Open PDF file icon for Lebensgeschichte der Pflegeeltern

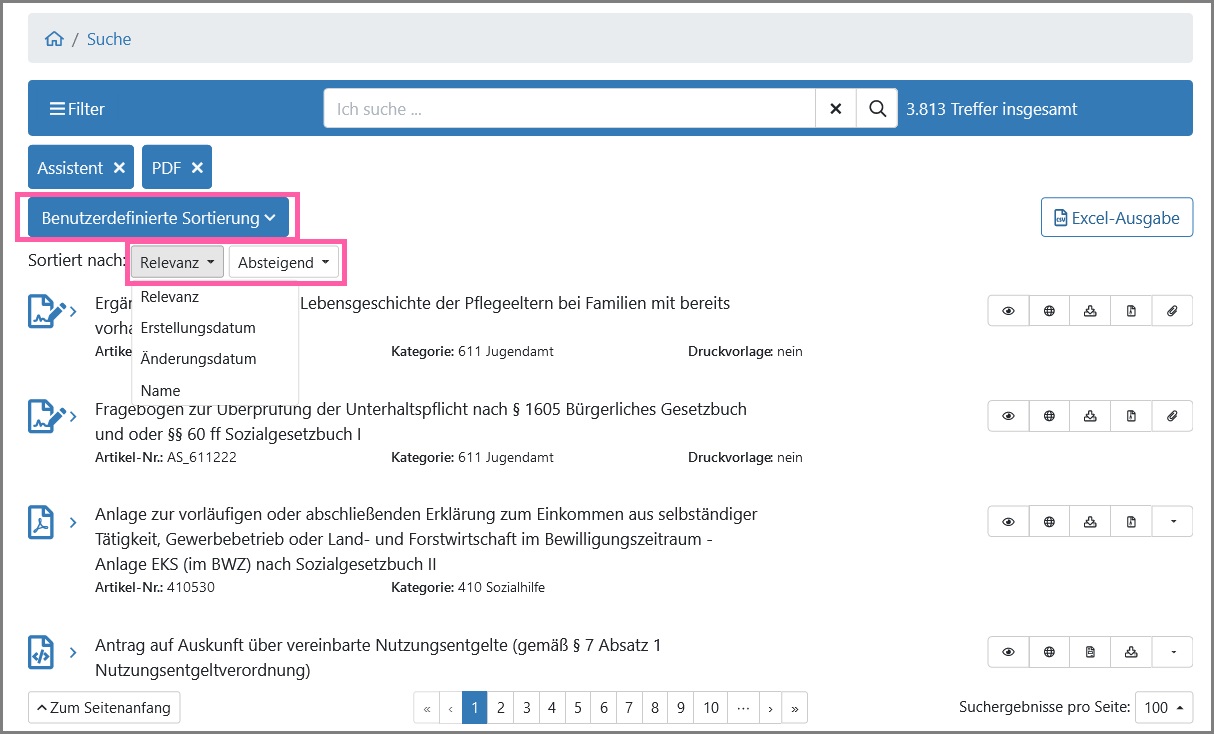pyautogui.click(x=1131, y=311)
